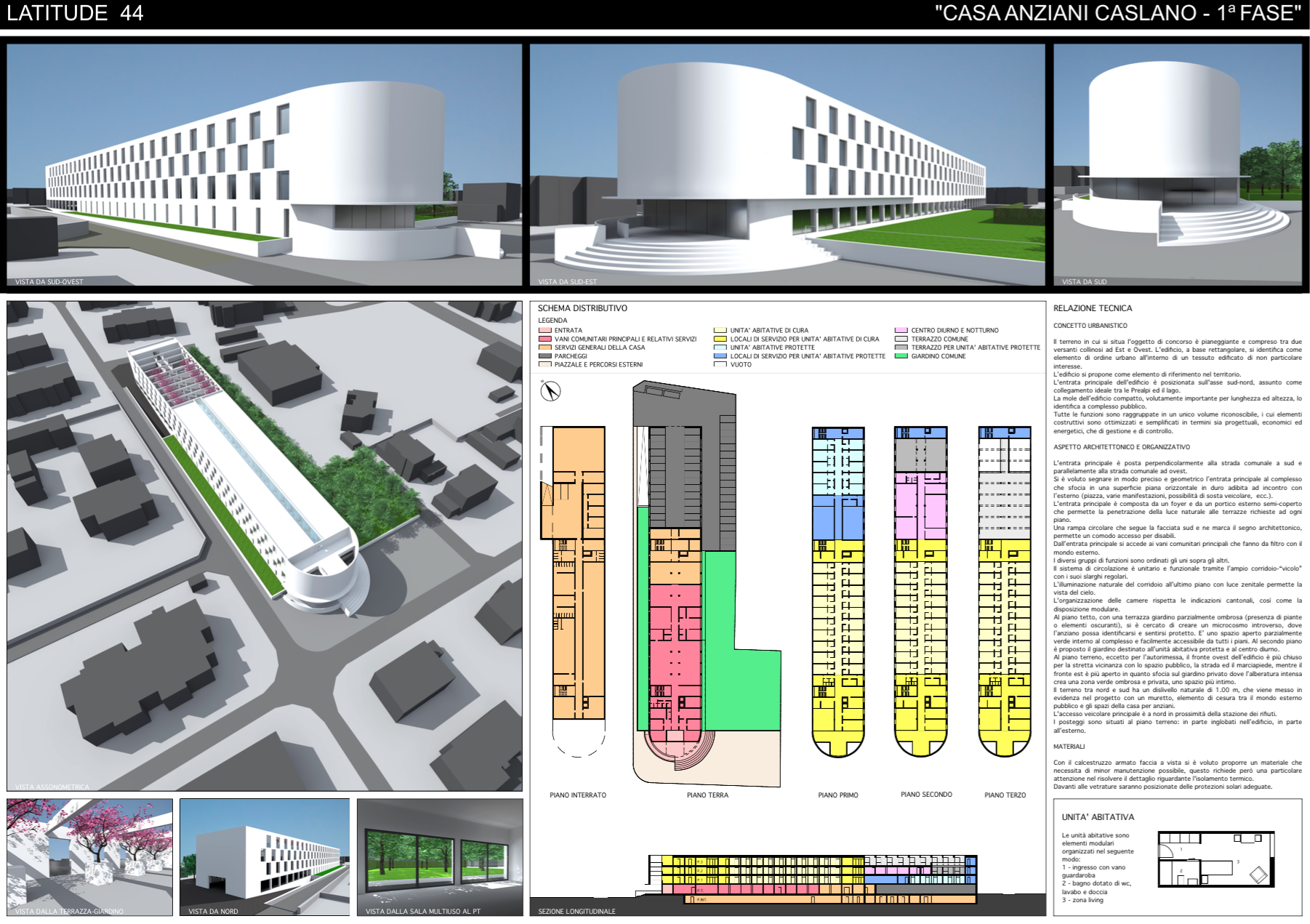
Task: Click the 'VISTA DA NORD' caption
Action: tap(213, 912)
